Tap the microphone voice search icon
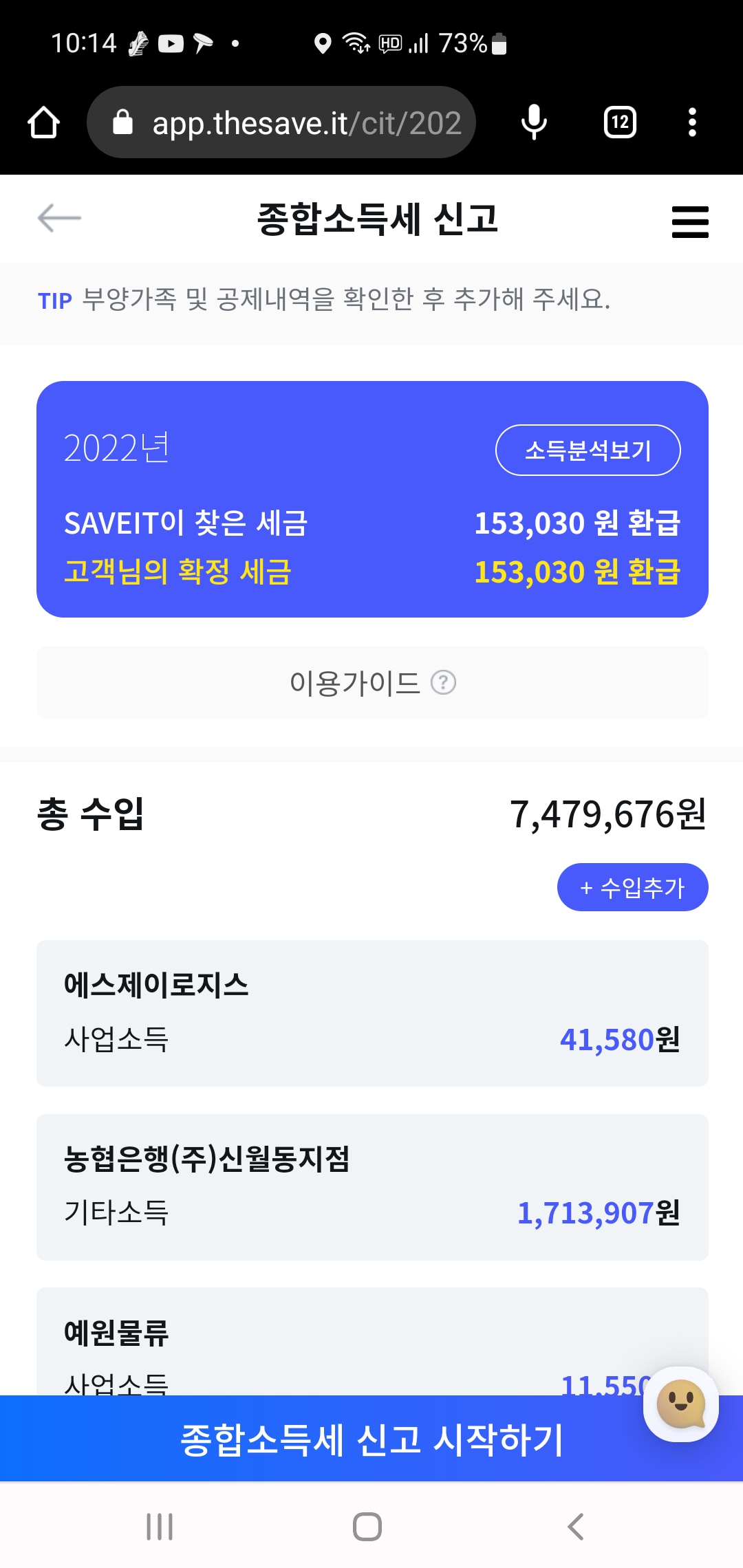The height and width of the screenshot is (1568, 743). [x=534, y=122]
